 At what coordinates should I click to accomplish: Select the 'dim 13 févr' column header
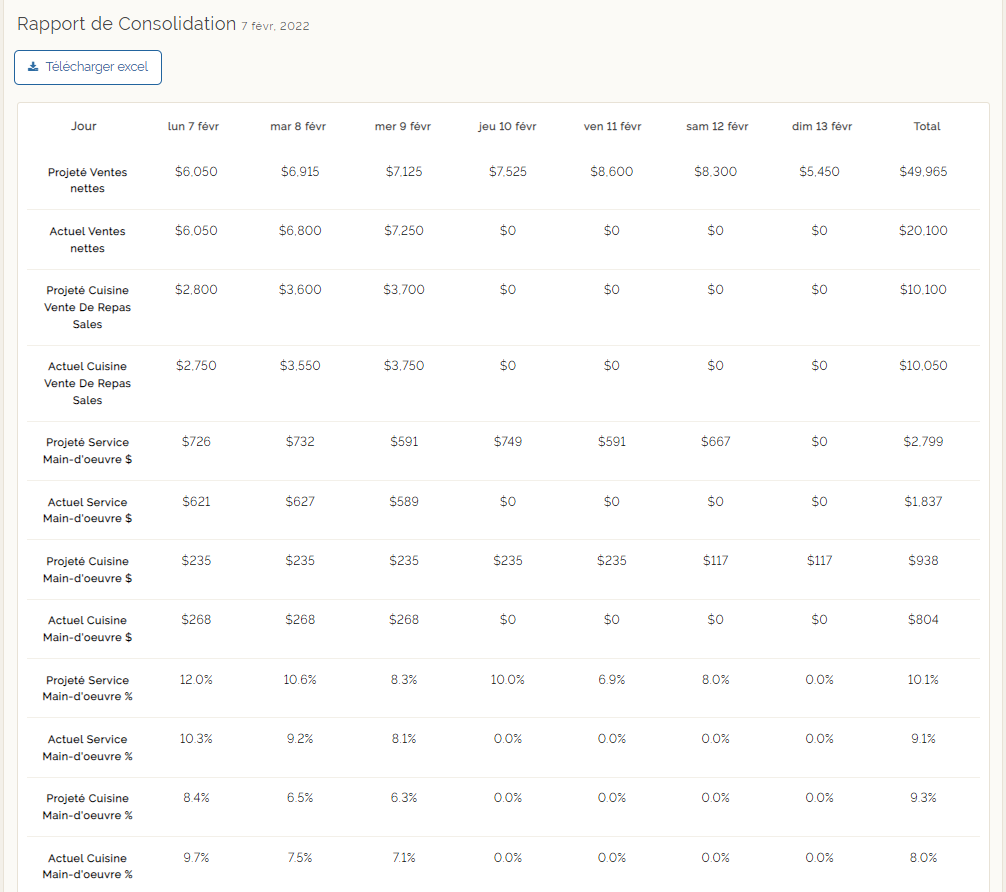point(820,126)
